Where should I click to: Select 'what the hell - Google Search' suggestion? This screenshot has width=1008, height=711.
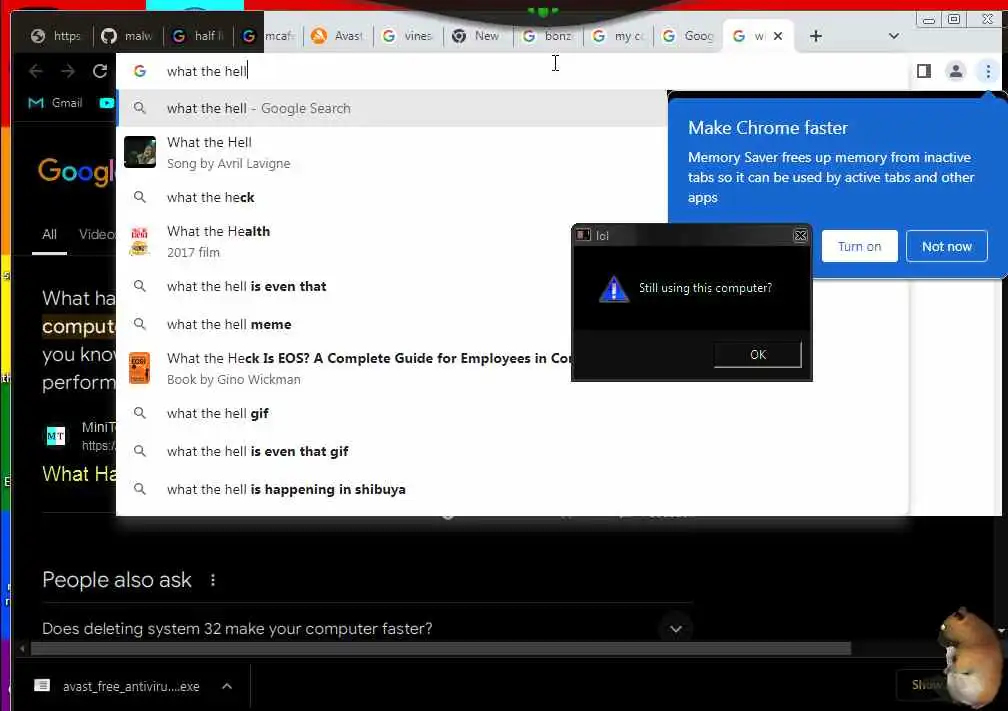click(x=392, y=108)
